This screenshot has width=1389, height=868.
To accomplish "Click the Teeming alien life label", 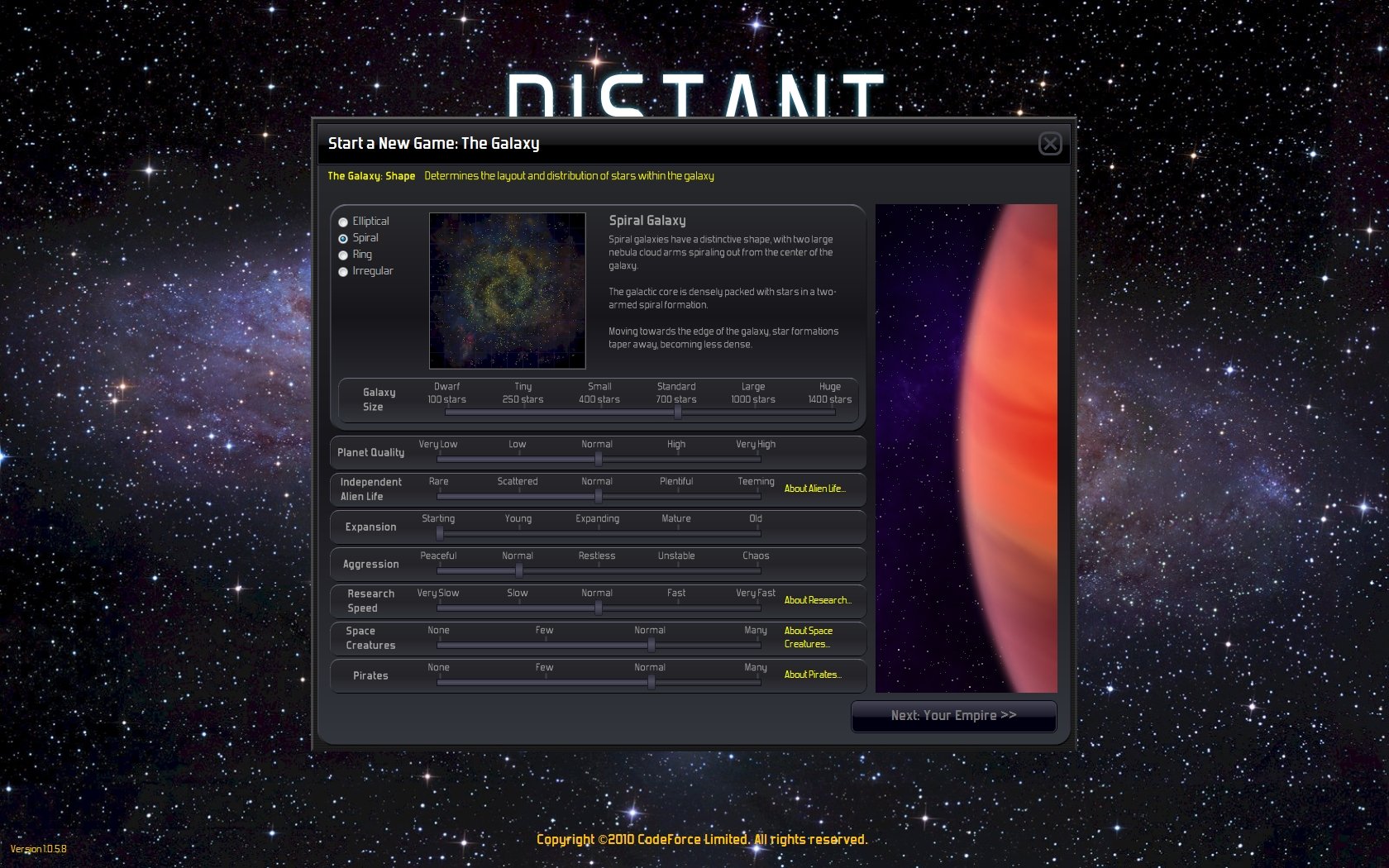I will [756, 482].
